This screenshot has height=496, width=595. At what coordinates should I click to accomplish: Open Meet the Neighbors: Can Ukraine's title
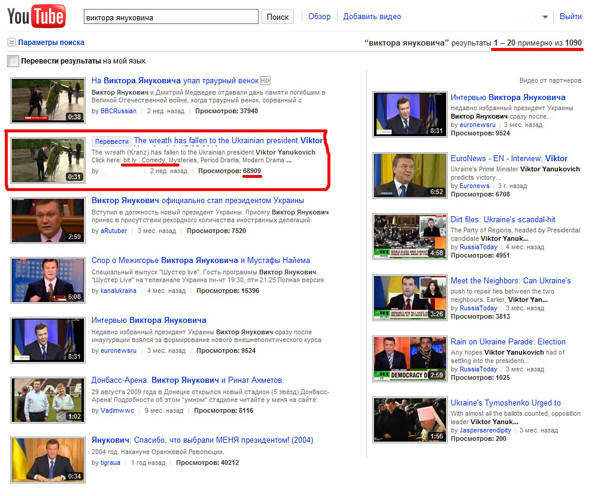tap(511, 281)
